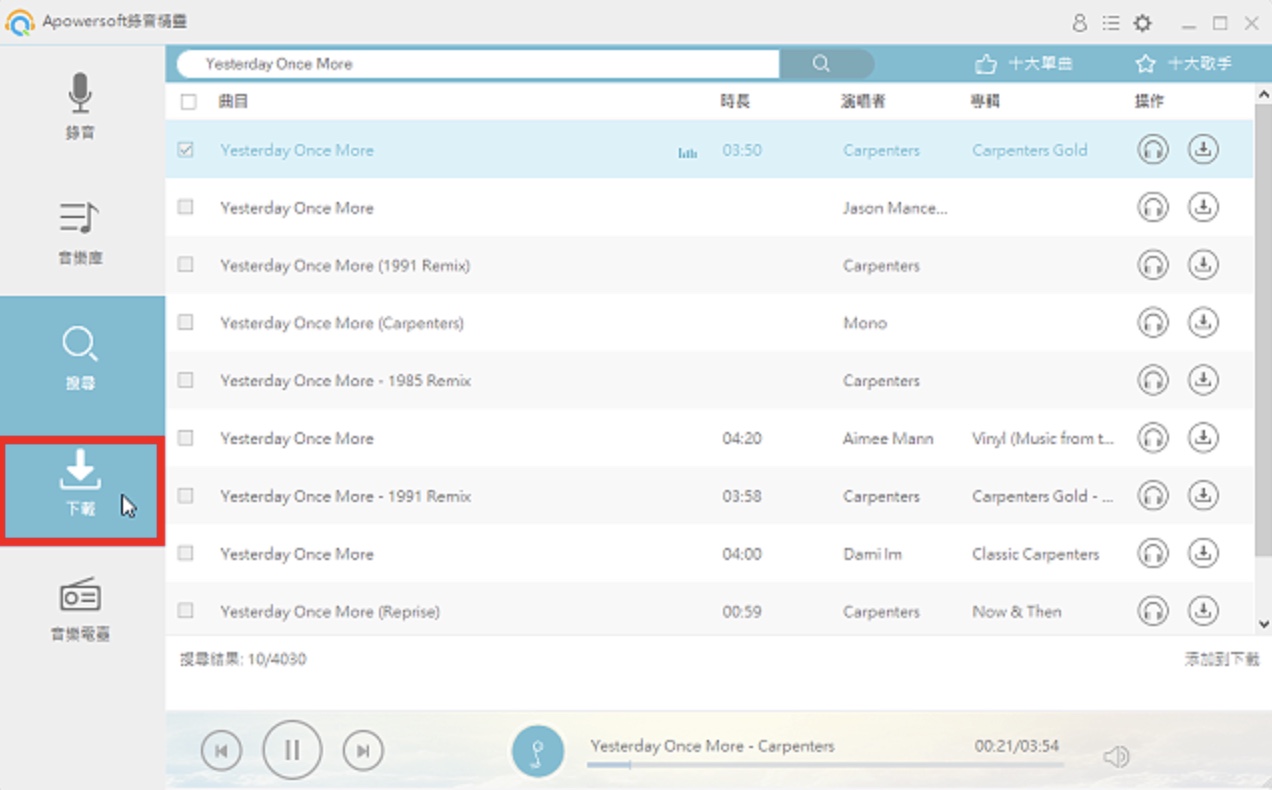This screenshot has width=1272, height=790.
Task: Download the Jason Mance... track
Action: pos(1203,208)
